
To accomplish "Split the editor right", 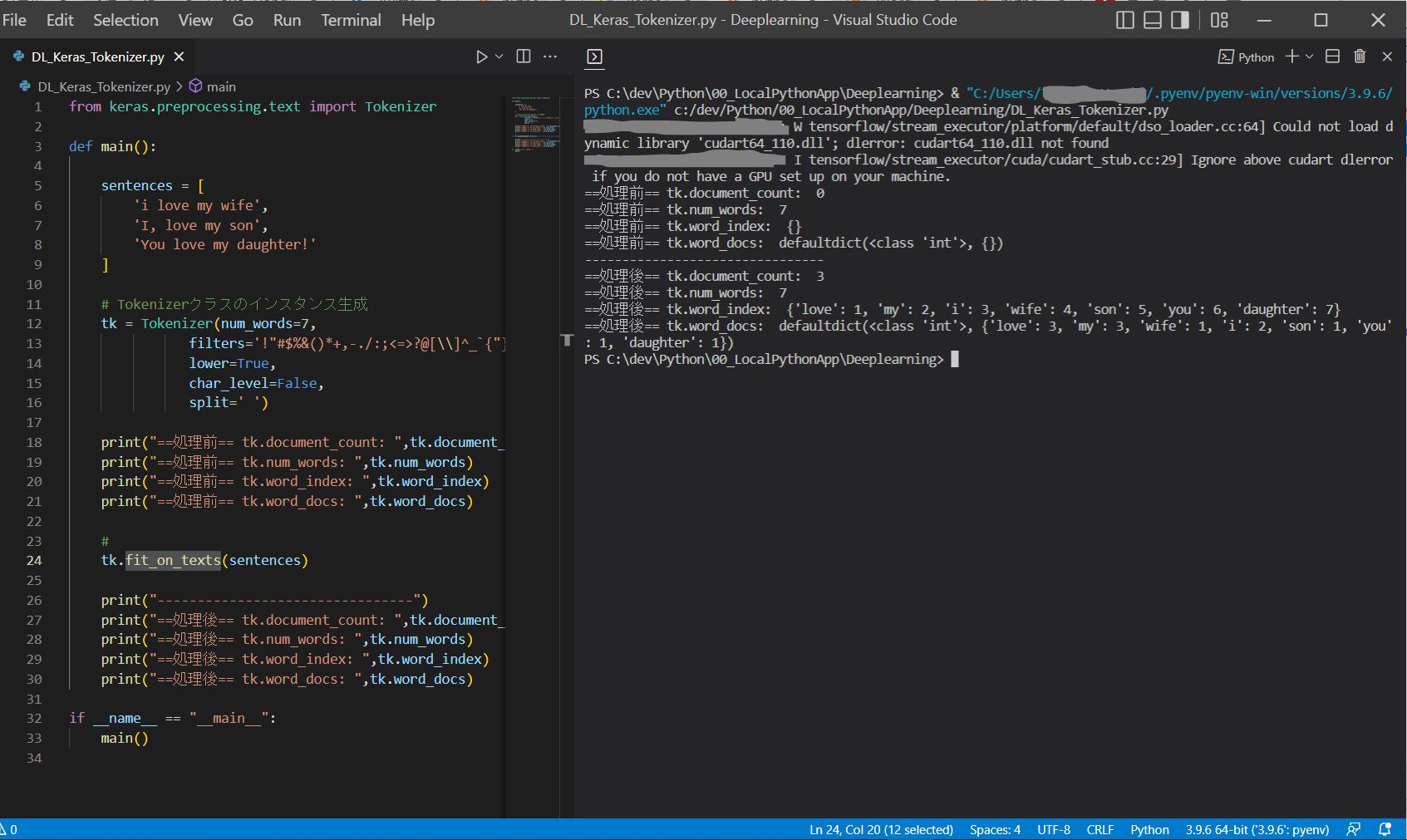I will pos(524,56).
